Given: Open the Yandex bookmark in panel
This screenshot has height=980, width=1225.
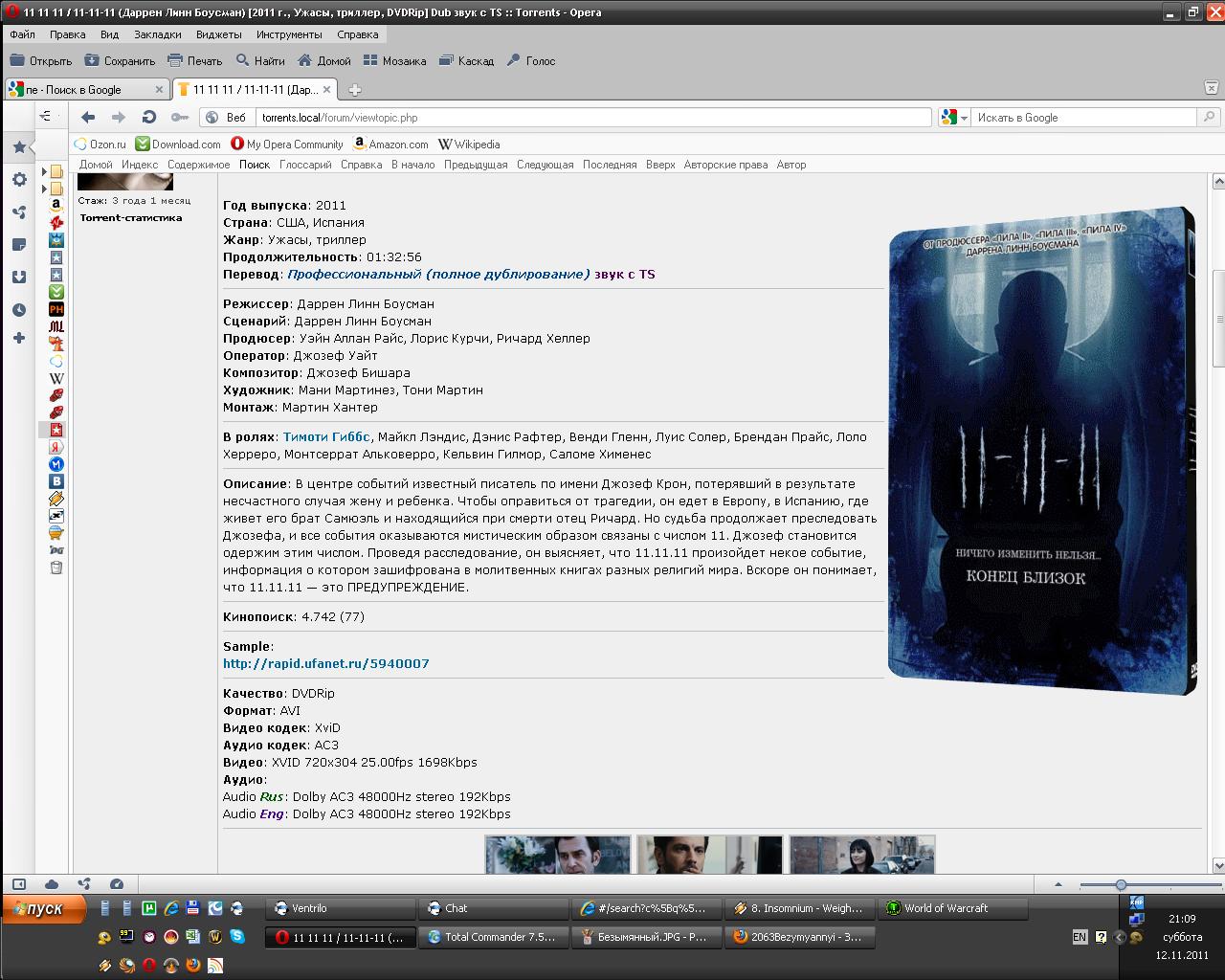Looking at the screenshot, I should tap(56, 447).
